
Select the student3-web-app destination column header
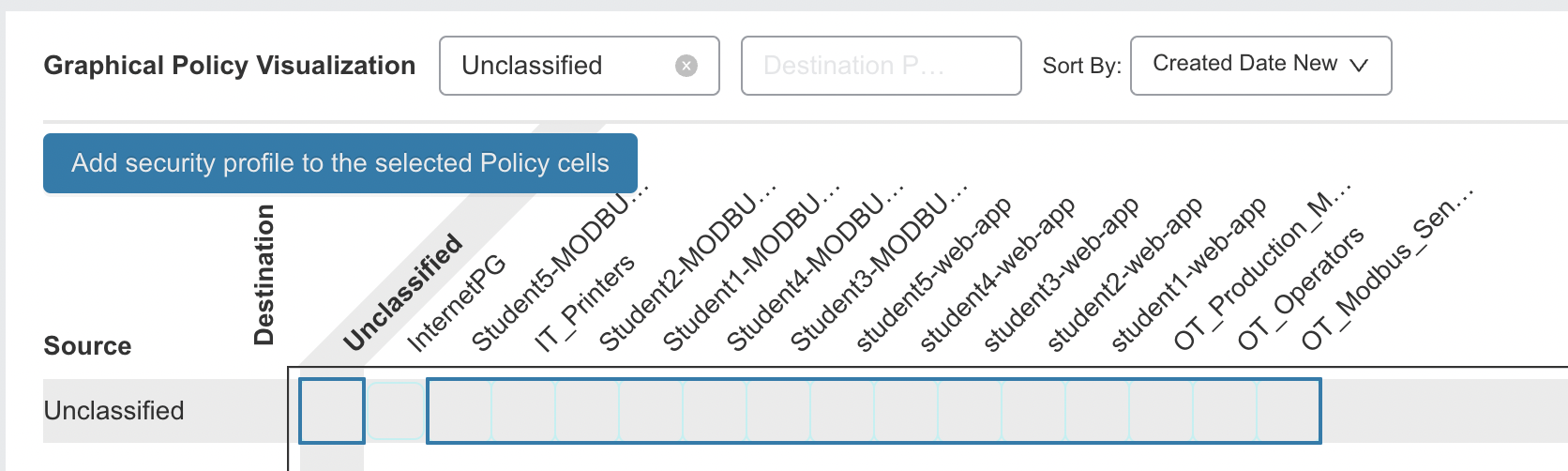(1061, 275)
